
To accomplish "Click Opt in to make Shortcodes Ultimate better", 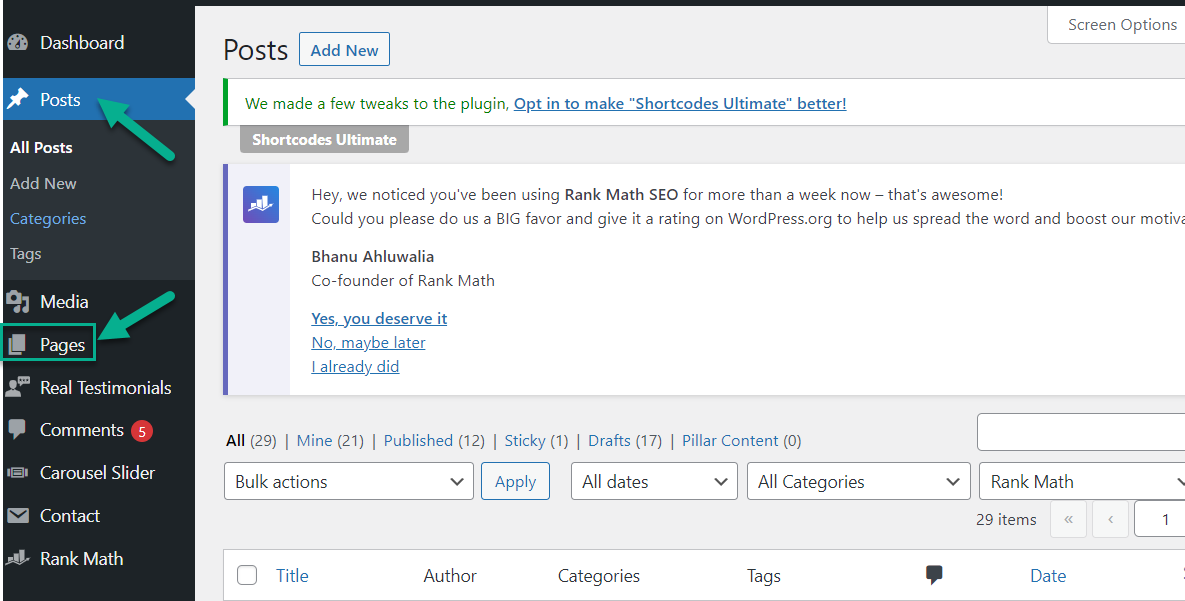I will coord(680,104).
